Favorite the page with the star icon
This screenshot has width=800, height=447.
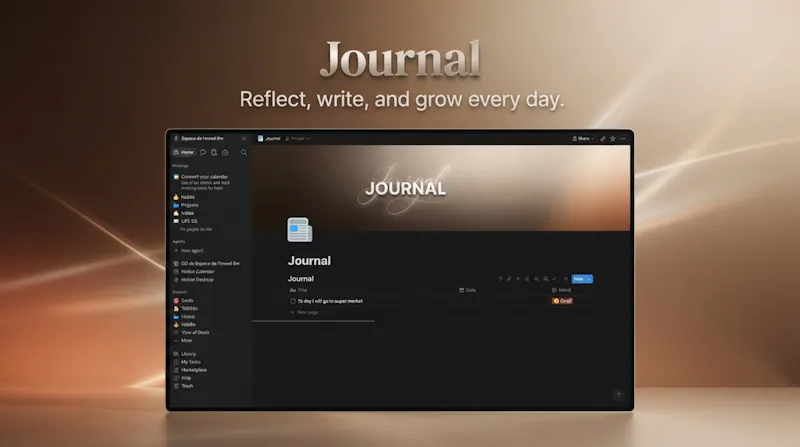coord(613,138)
